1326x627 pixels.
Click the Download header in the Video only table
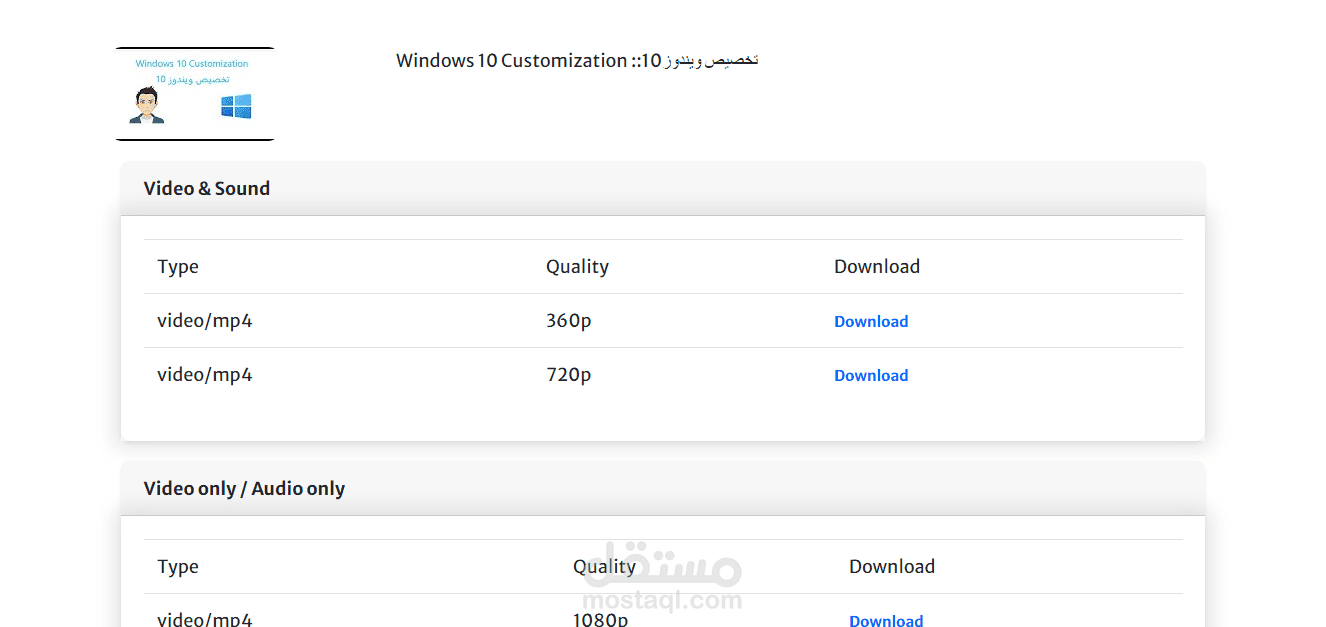click(892, 566)
